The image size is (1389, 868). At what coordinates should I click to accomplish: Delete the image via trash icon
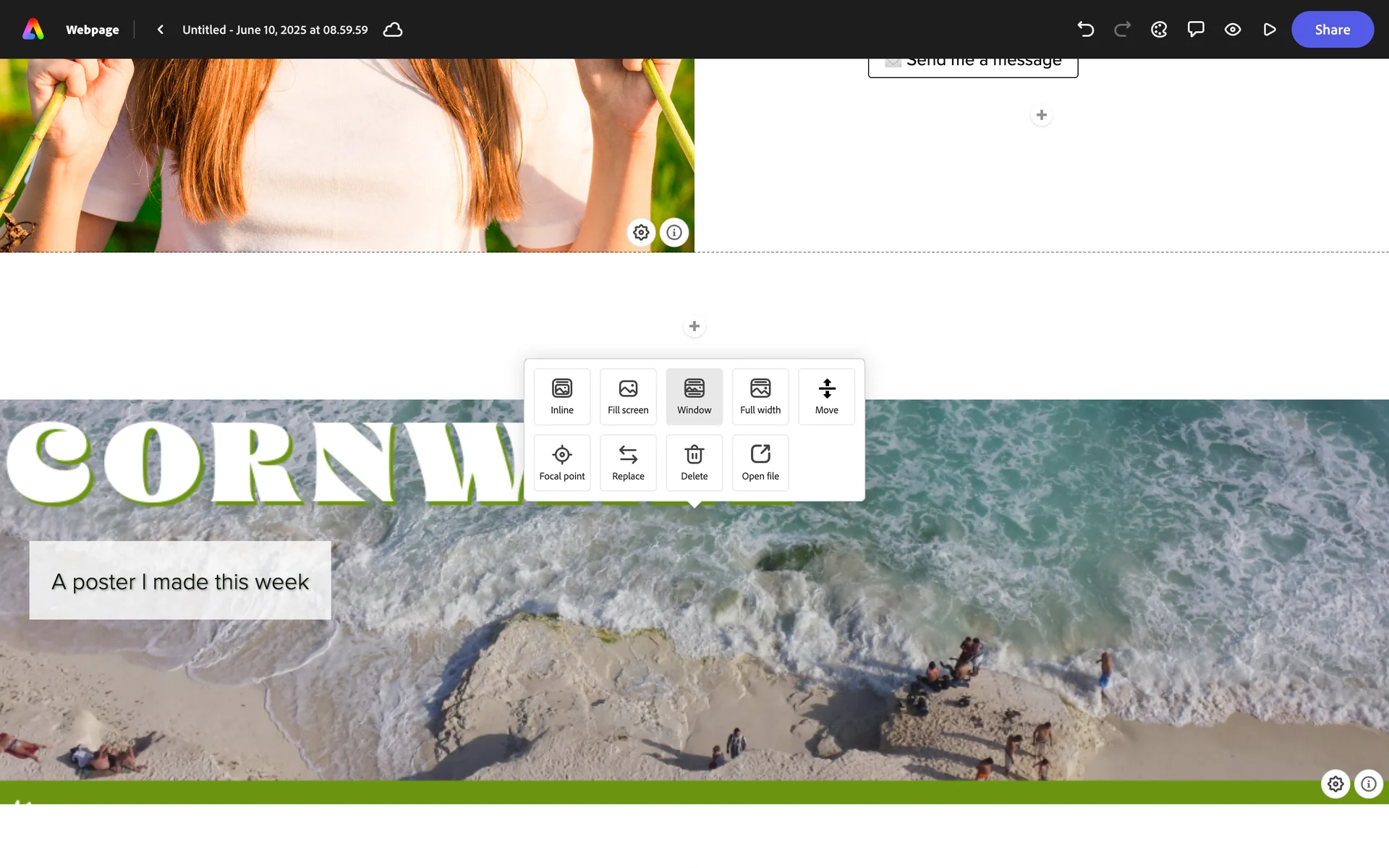pos(694,462)
